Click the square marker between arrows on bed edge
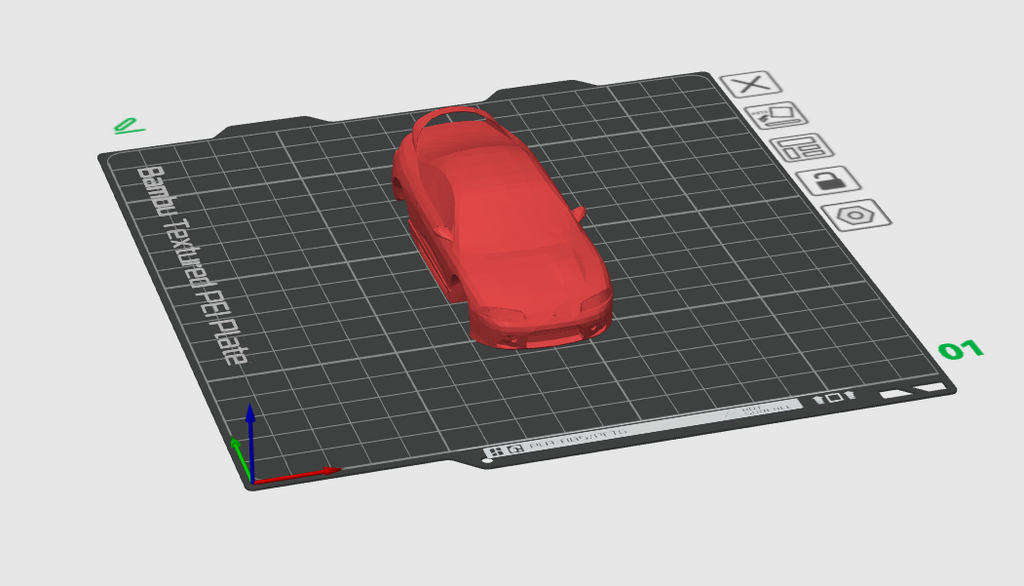The height and width of the screenshot is (586, 1024). coord(834,397)
